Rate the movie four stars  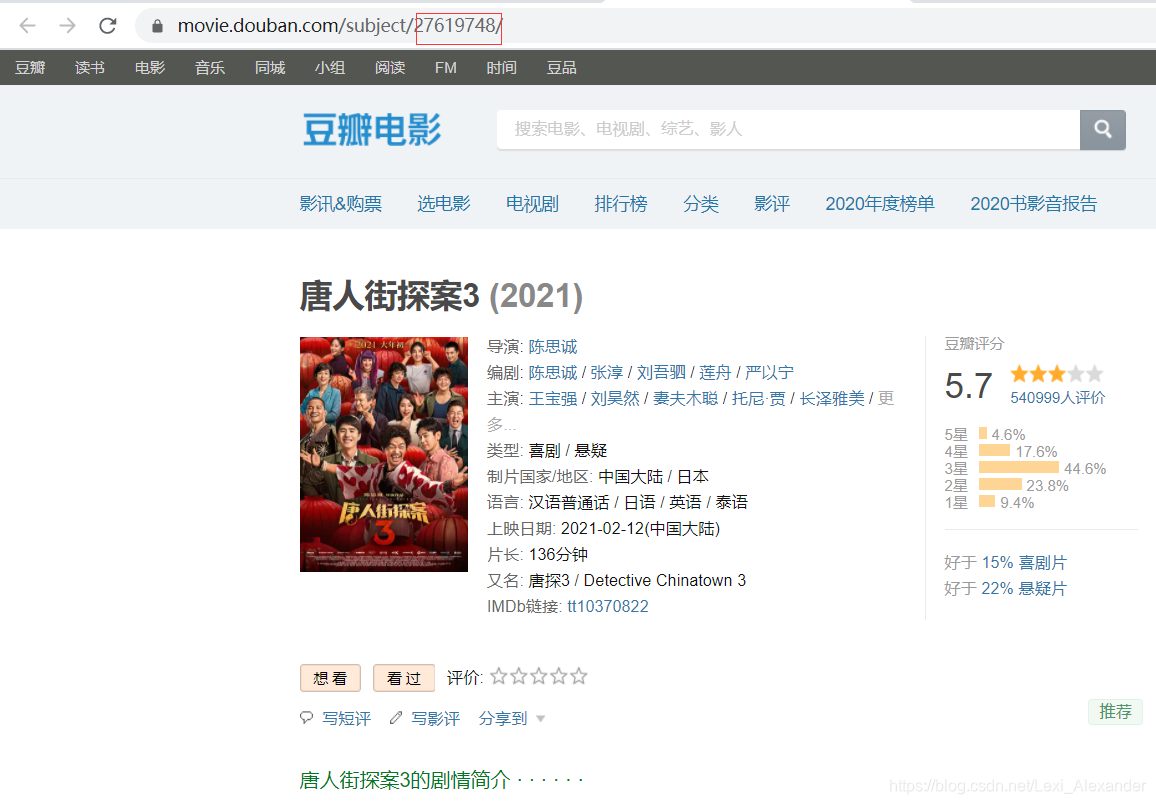559,676
